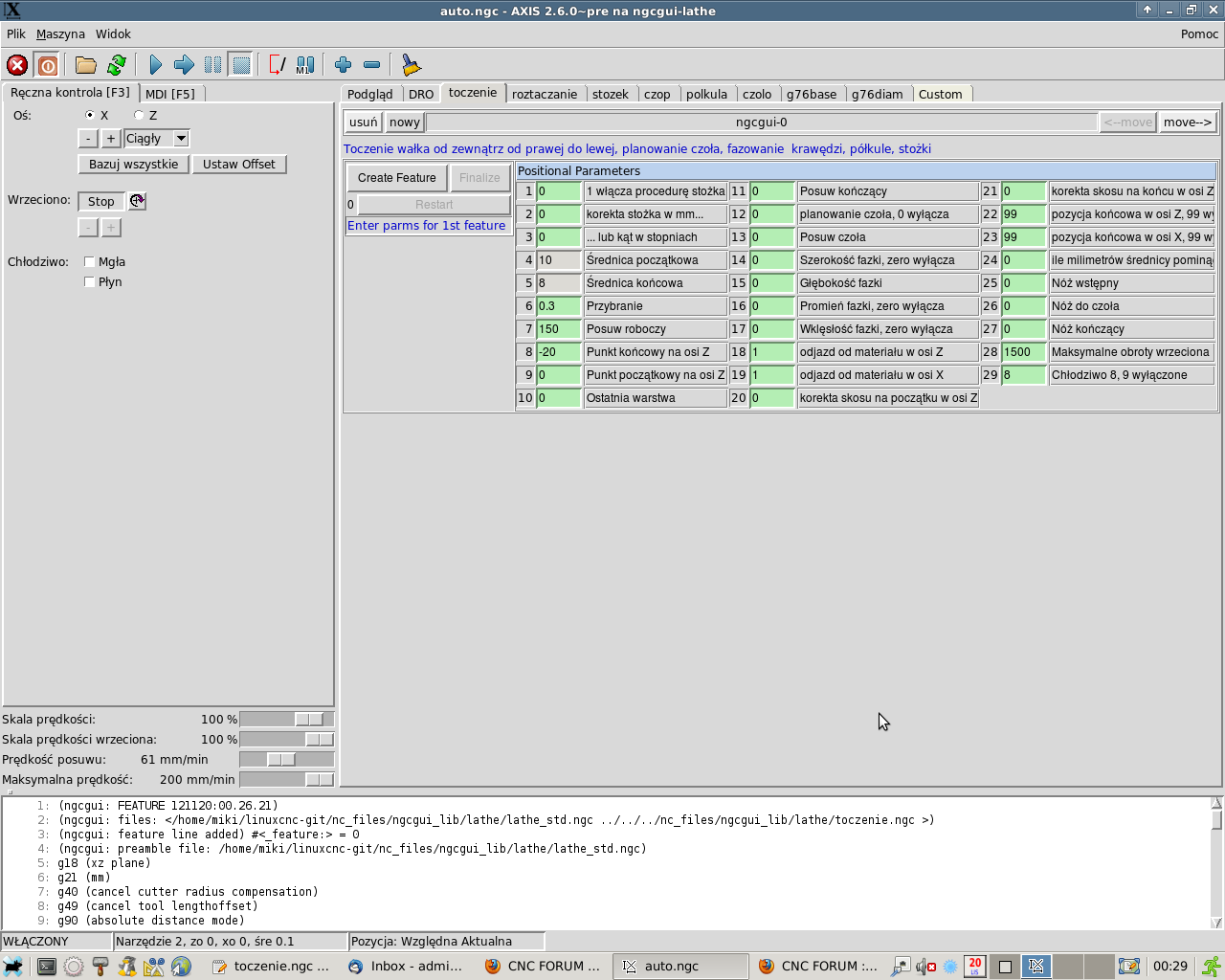Switch to toczenie.ngc taskbar window
The image size is (1225, 980).
click(271, 967)
